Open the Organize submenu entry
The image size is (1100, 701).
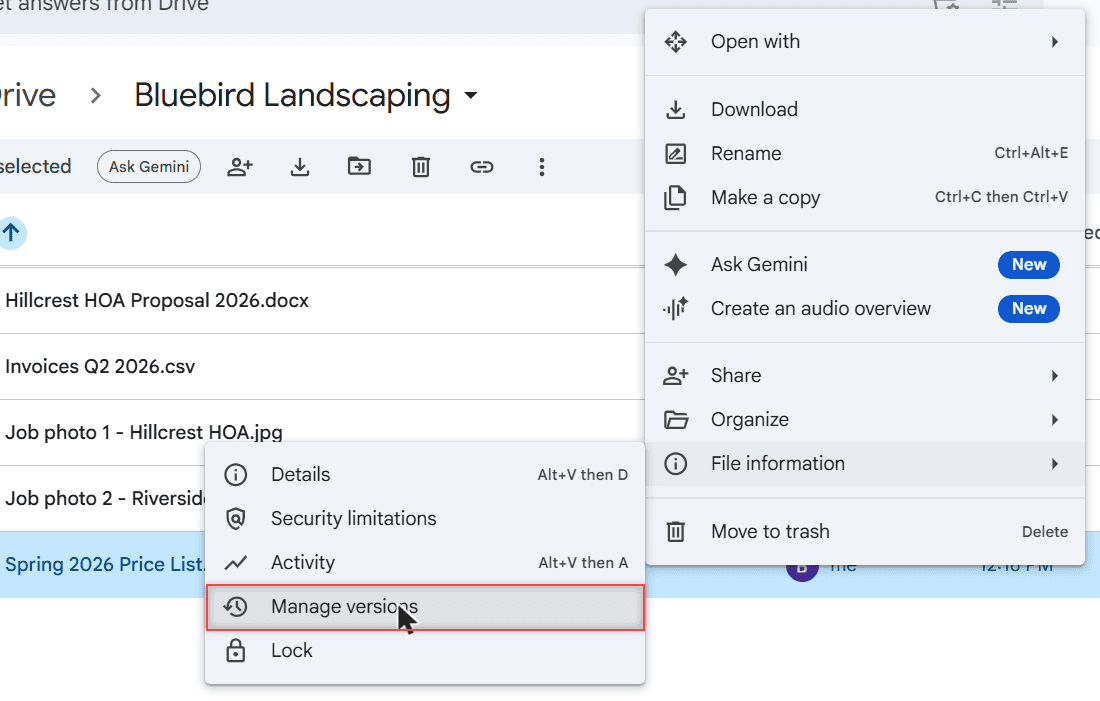tap(865, 420)
